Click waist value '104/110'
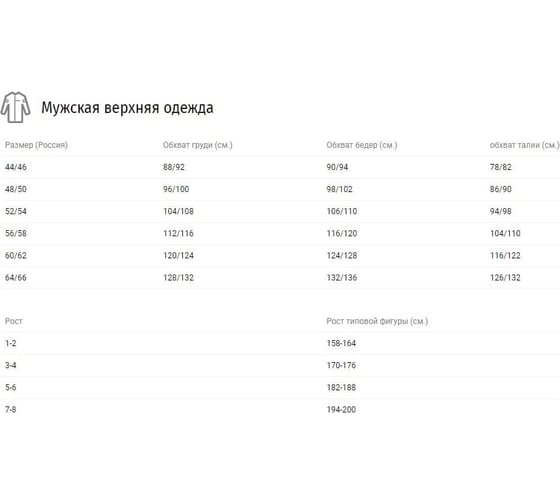 [505, 234]
